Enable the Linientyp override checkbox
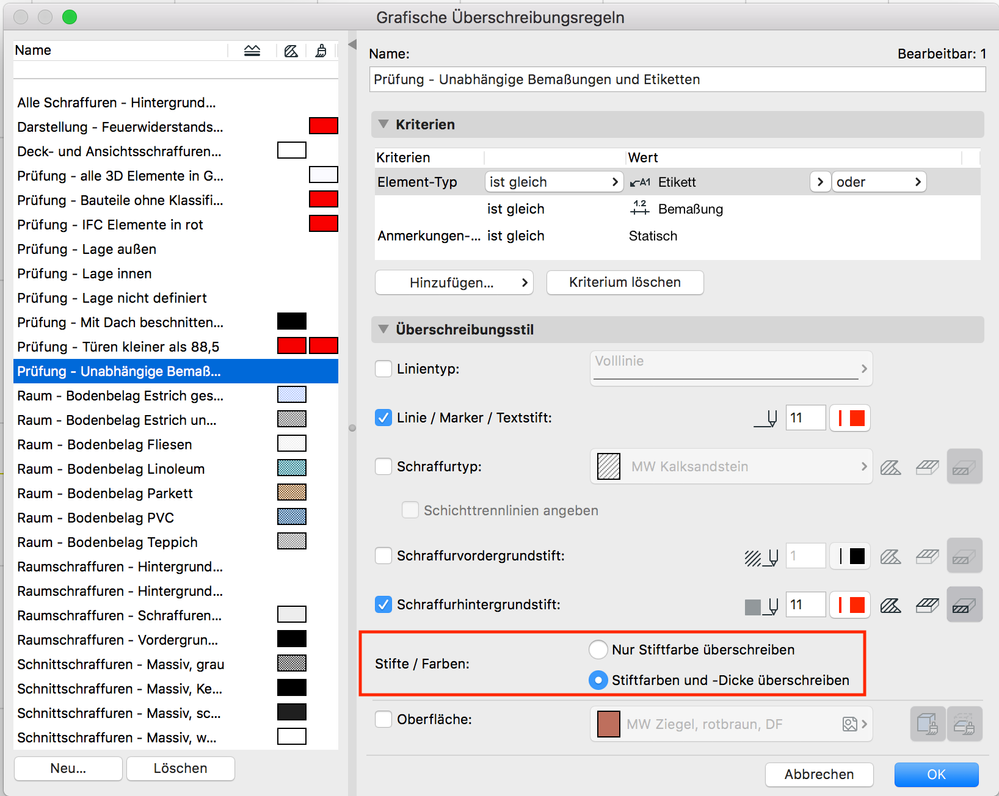The height and width of the screenshot is (796, 999). (x=383, y=368)
